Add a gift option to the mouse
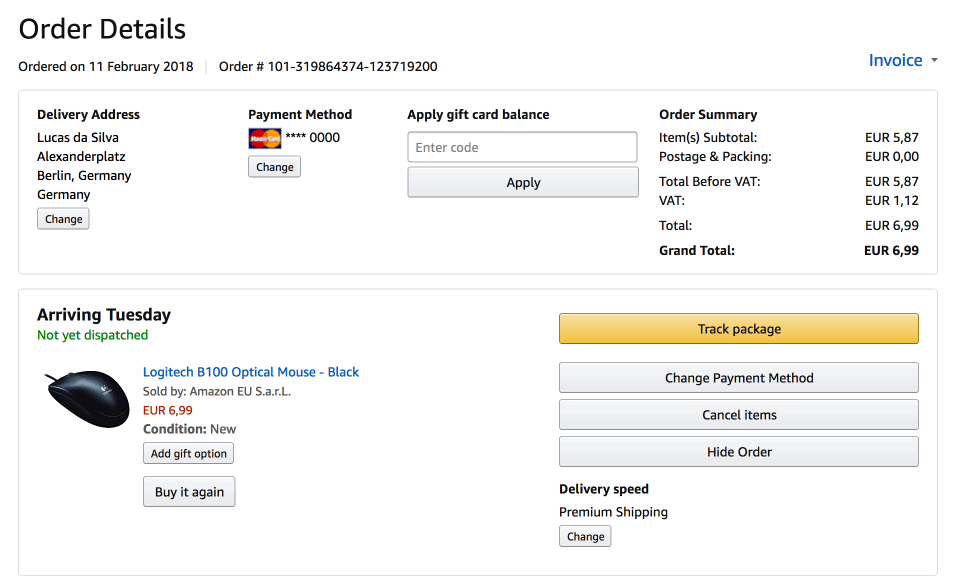Viewport: 959px width, 588px height. pyautogui.click(x=188, y=453)
